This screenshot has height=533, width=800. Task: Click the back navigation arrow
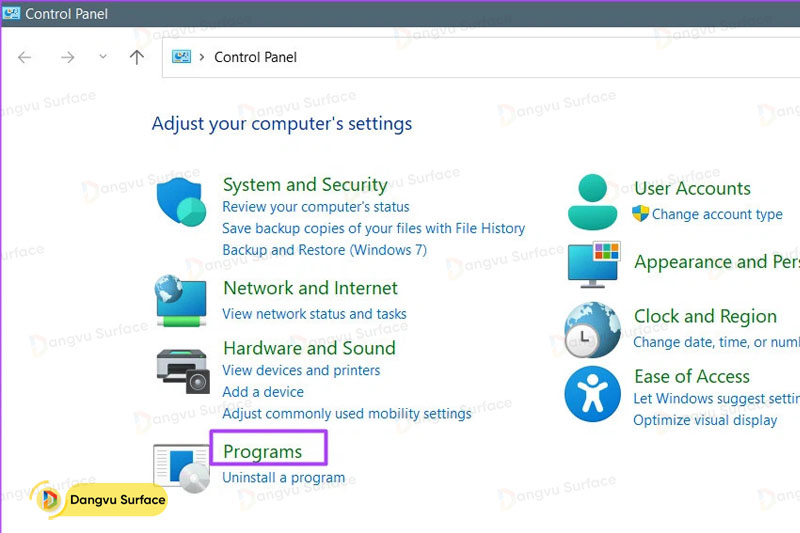(x=24, y=57)
